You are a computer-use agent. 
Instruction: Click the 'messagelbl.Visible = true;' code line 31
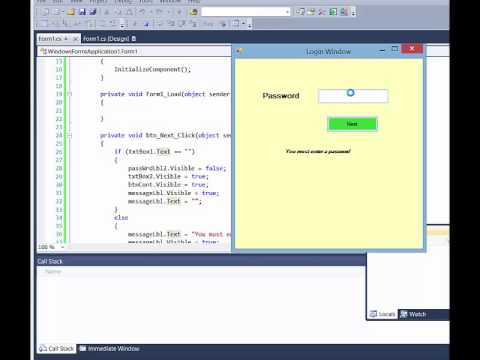click(173, 193)
